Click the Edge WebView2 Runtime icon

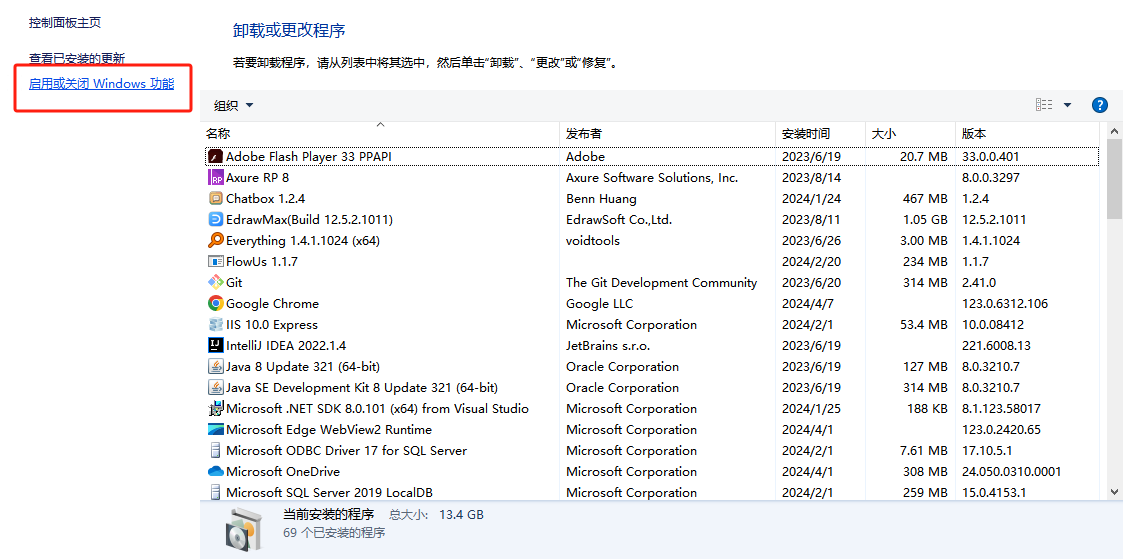point(215,429)
